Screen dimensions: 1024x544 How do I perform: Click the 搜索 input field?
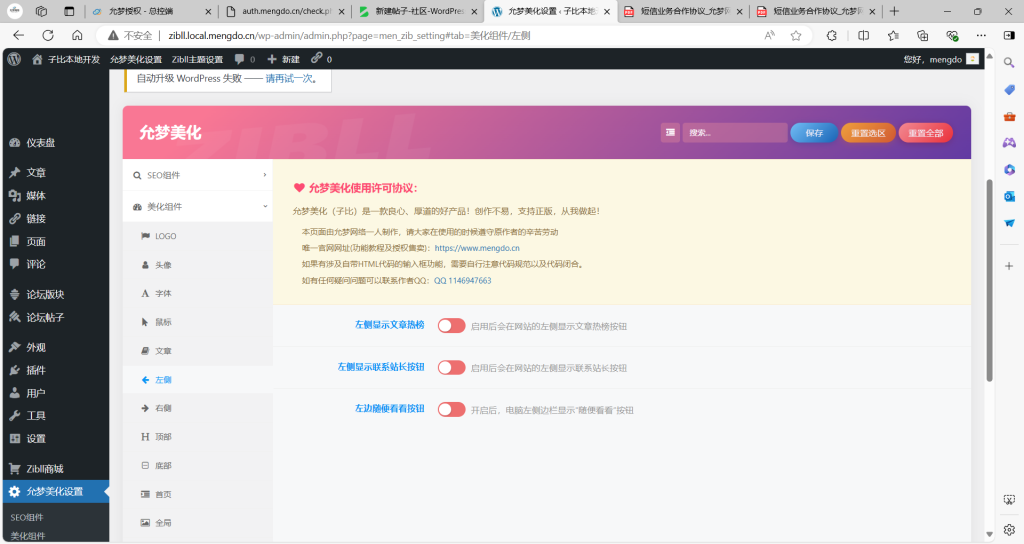coord(734,133)
